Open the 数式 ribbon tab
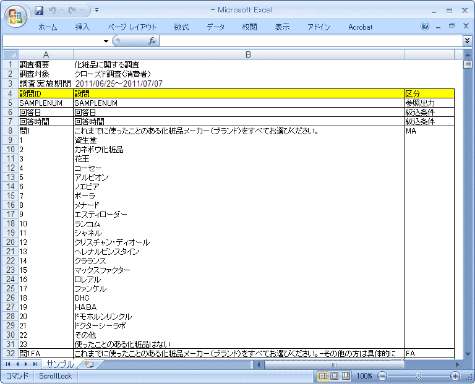Screen dimensions: 475x384 pyautogui.click(x=181, y=27)
